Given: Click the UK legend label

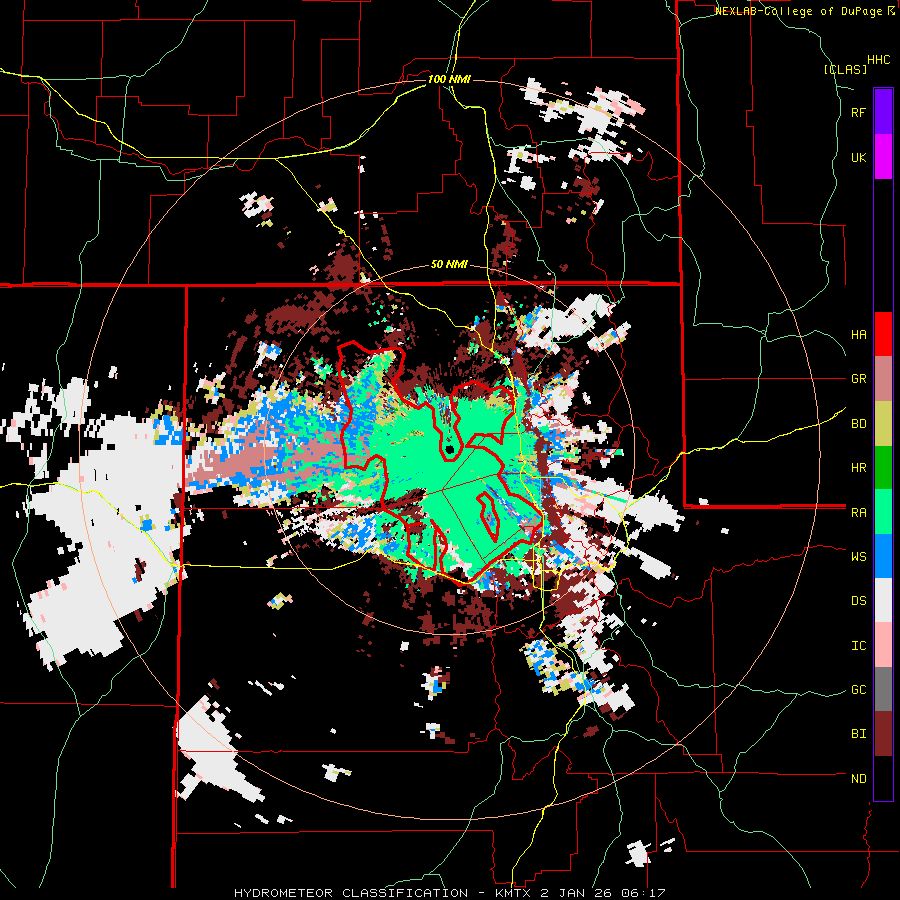Looking at the screenshot, I should click(858, 157).
